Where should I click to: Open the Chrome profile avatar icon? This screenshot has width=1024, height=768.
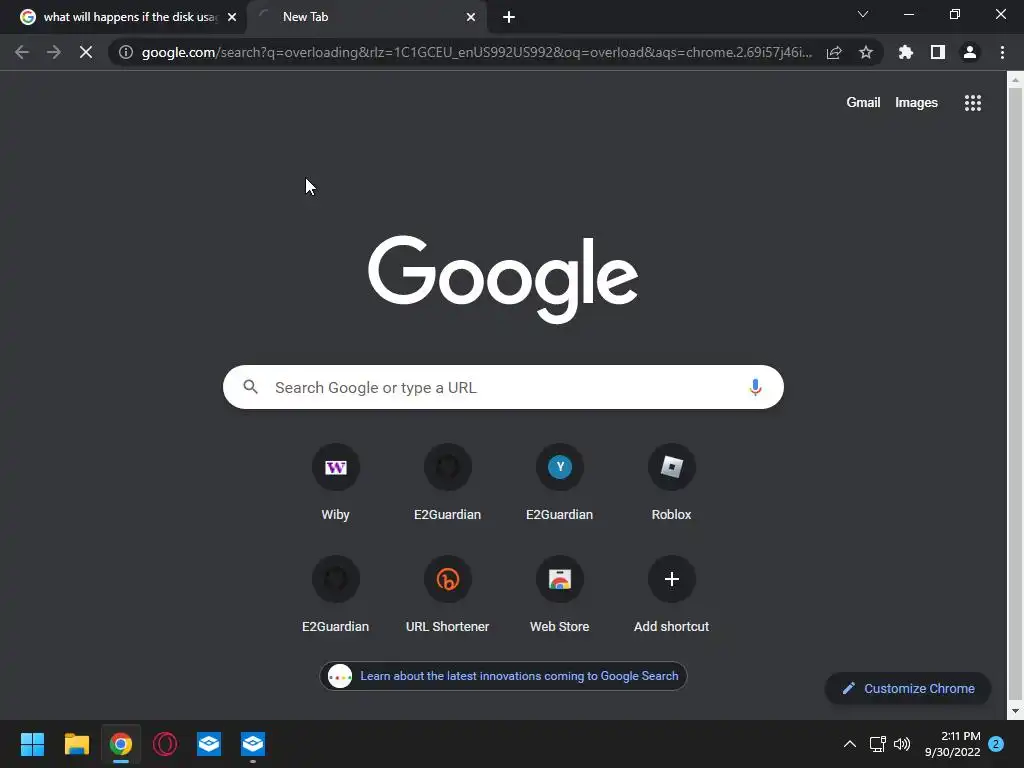970,52
